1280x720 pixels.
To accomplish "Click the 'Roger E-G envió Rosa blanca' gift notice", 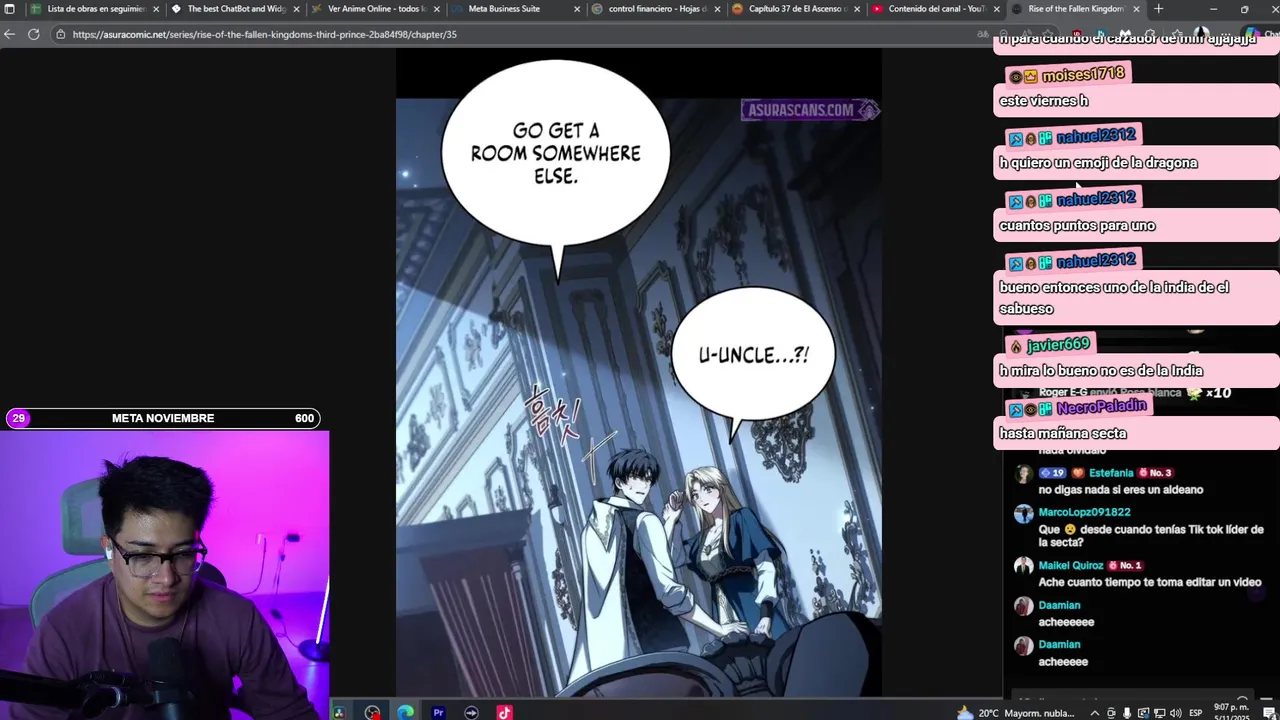I will click(x=1135, y=393).
